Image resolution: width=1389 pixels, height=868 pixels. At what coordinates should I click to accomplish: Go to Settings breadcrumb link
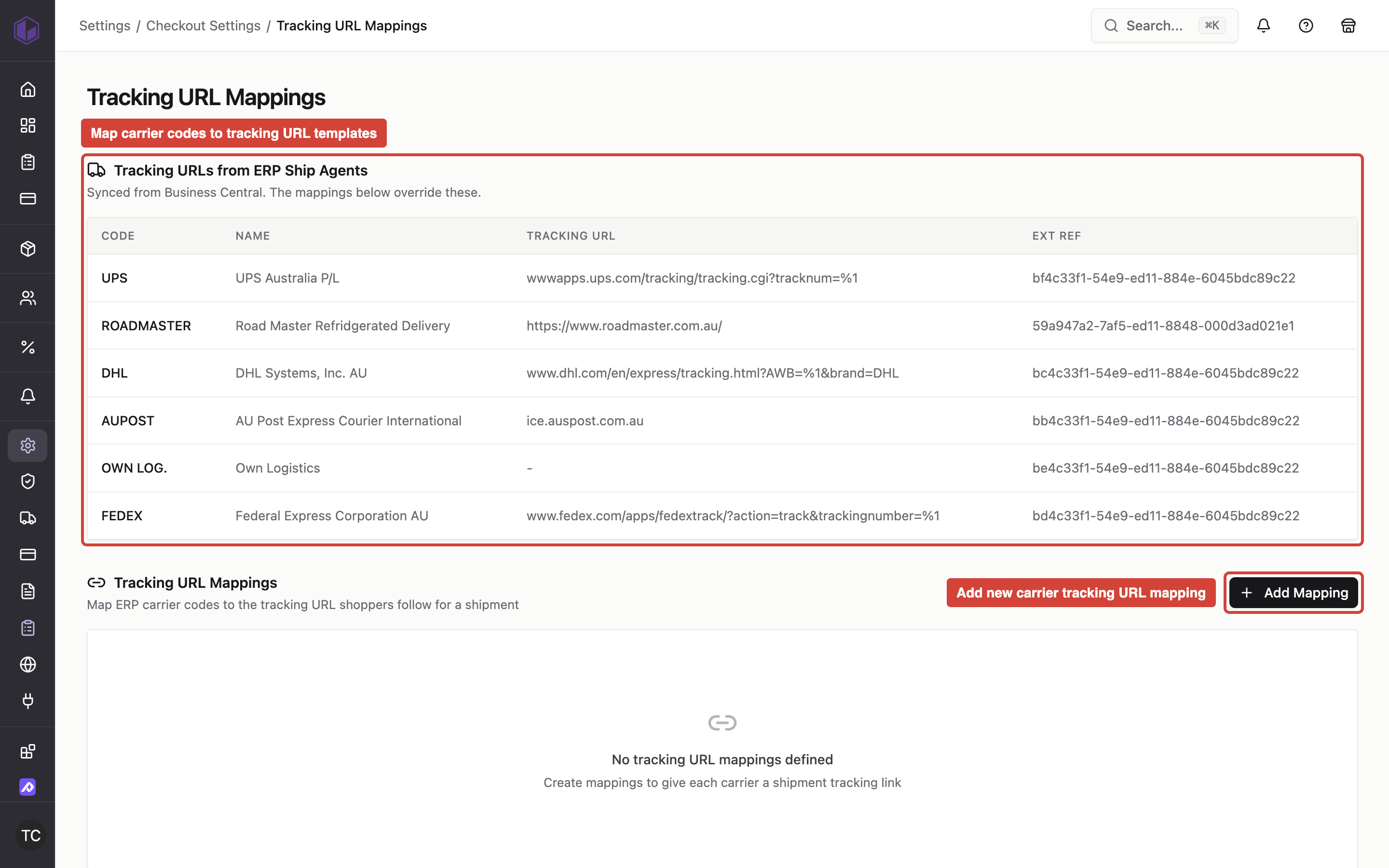pyautogui.click(x=105, y=26)
